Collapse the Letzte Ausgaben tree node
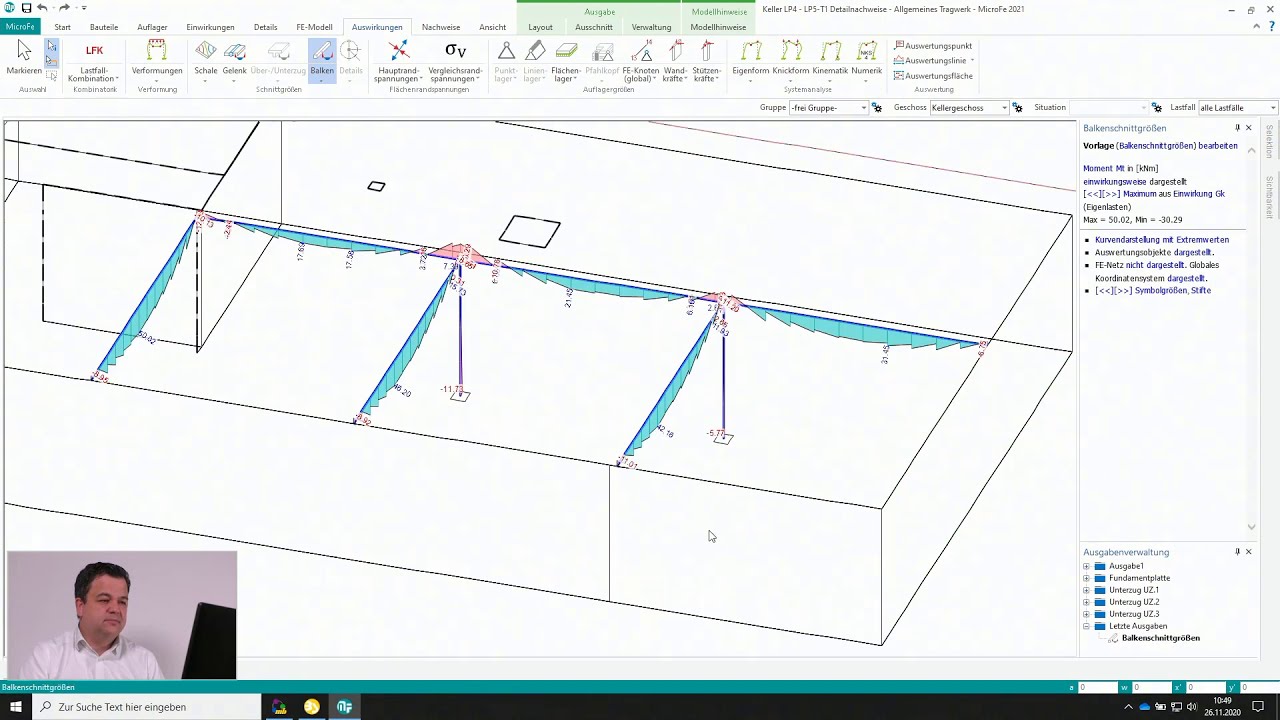 click(x=1086, y=626)
